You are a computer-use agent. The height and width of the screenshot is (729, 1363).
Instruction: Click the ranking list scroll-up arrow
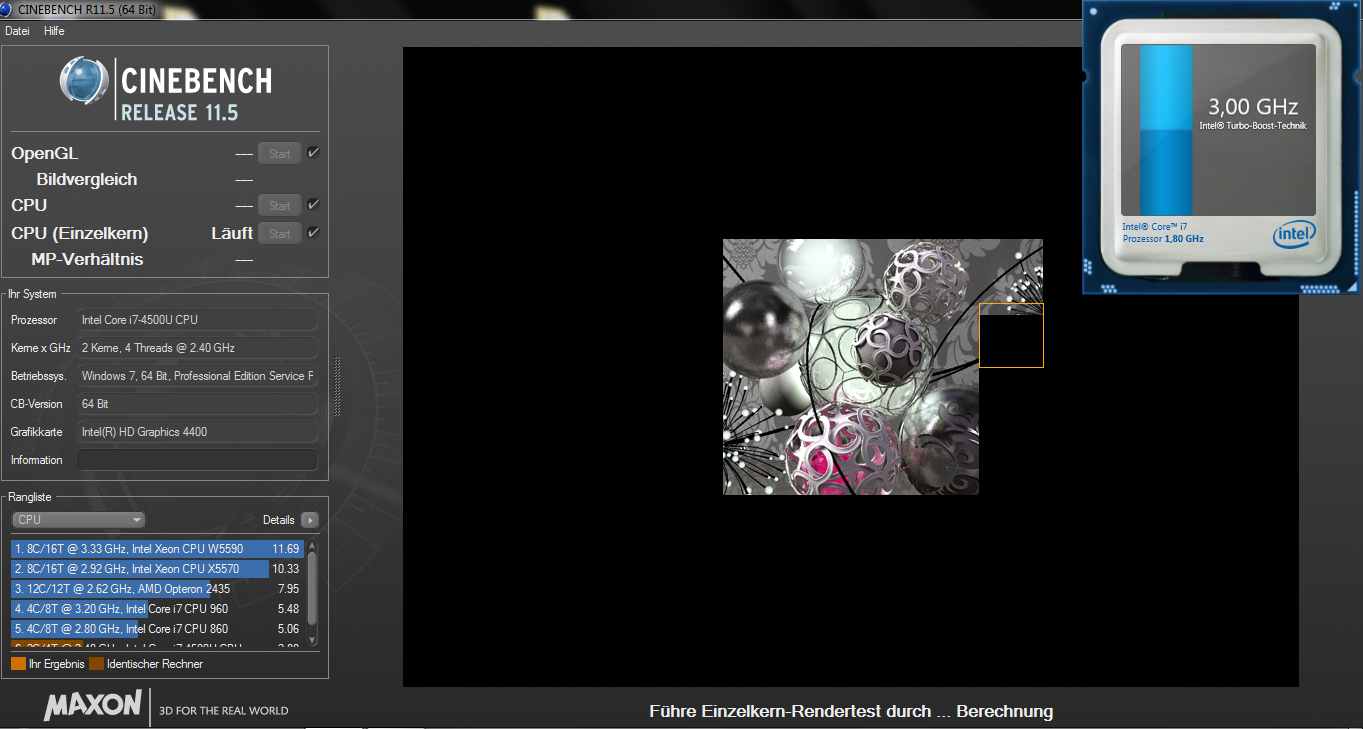[x=312, y=546]
